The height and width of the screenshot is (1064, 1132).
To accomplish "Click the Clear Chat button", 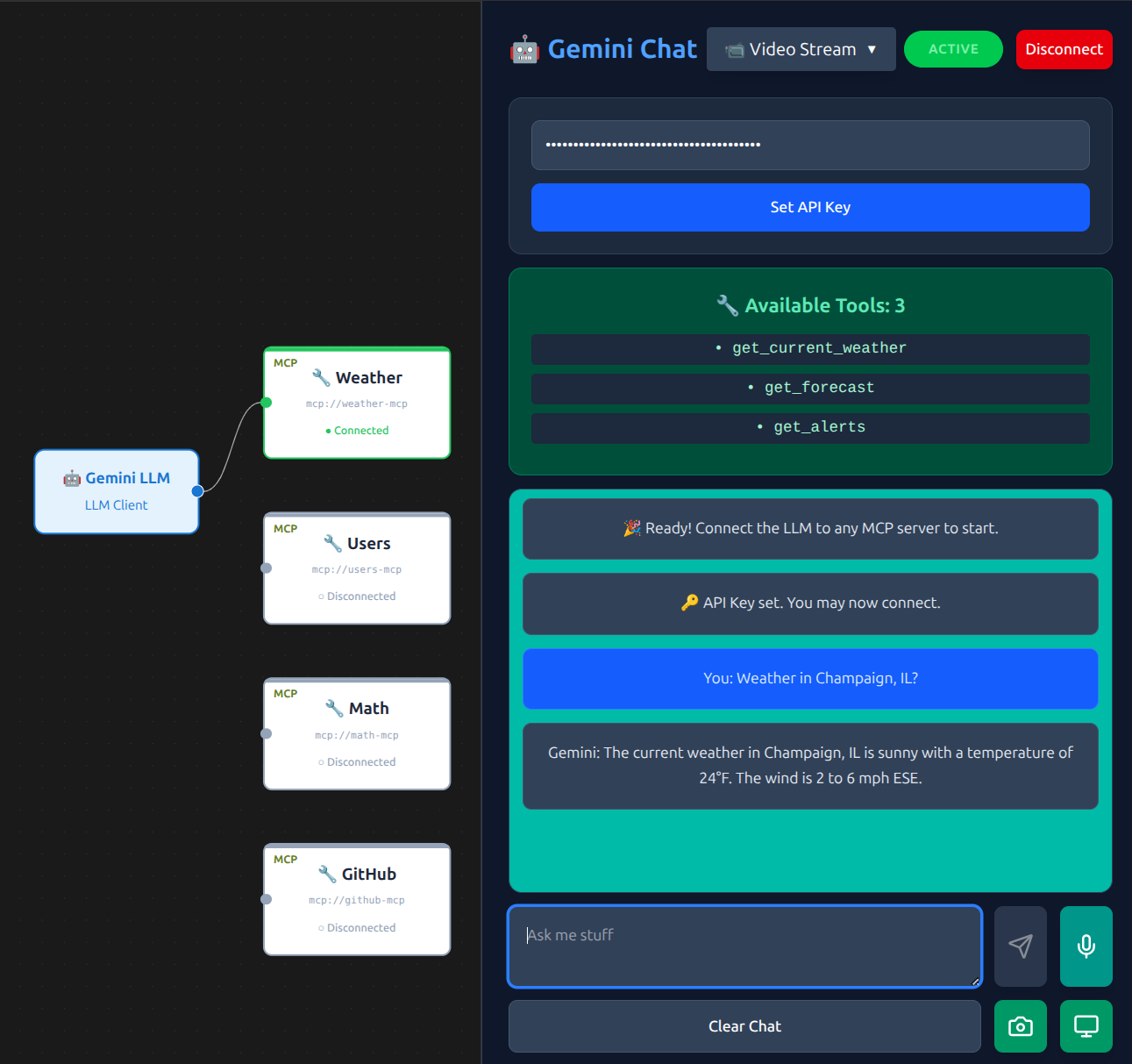I will (x=744, y=1025).
